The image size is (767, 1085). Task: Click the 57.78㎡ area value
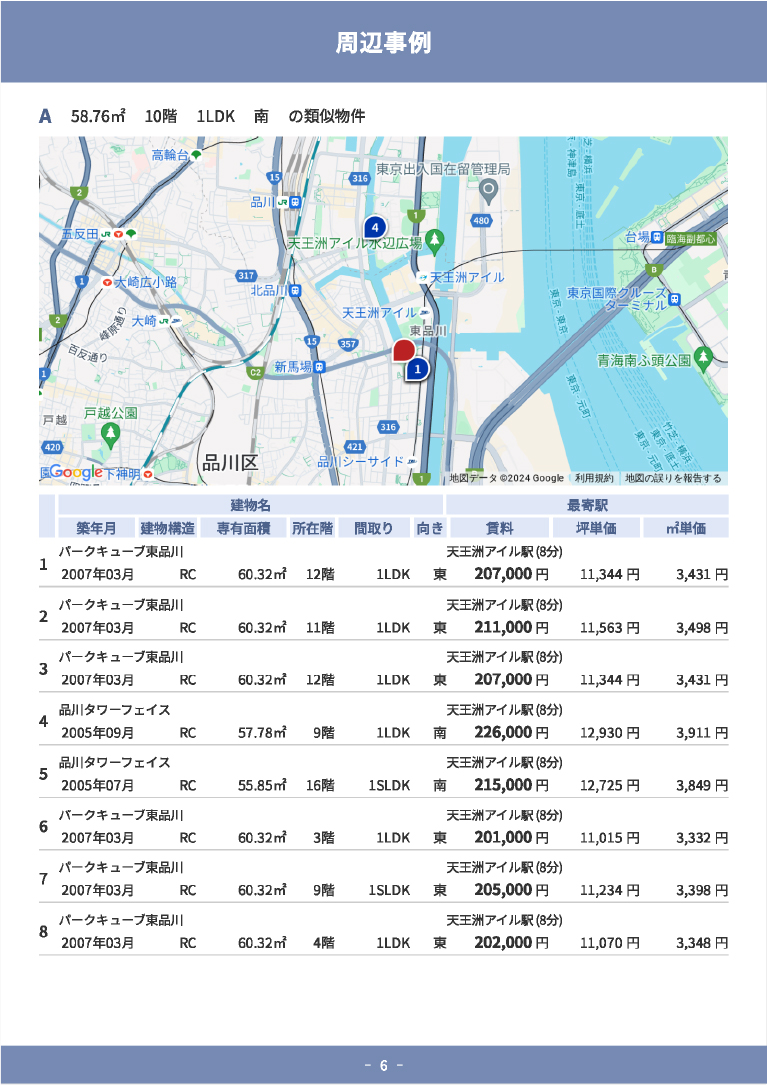pos(262,733)
